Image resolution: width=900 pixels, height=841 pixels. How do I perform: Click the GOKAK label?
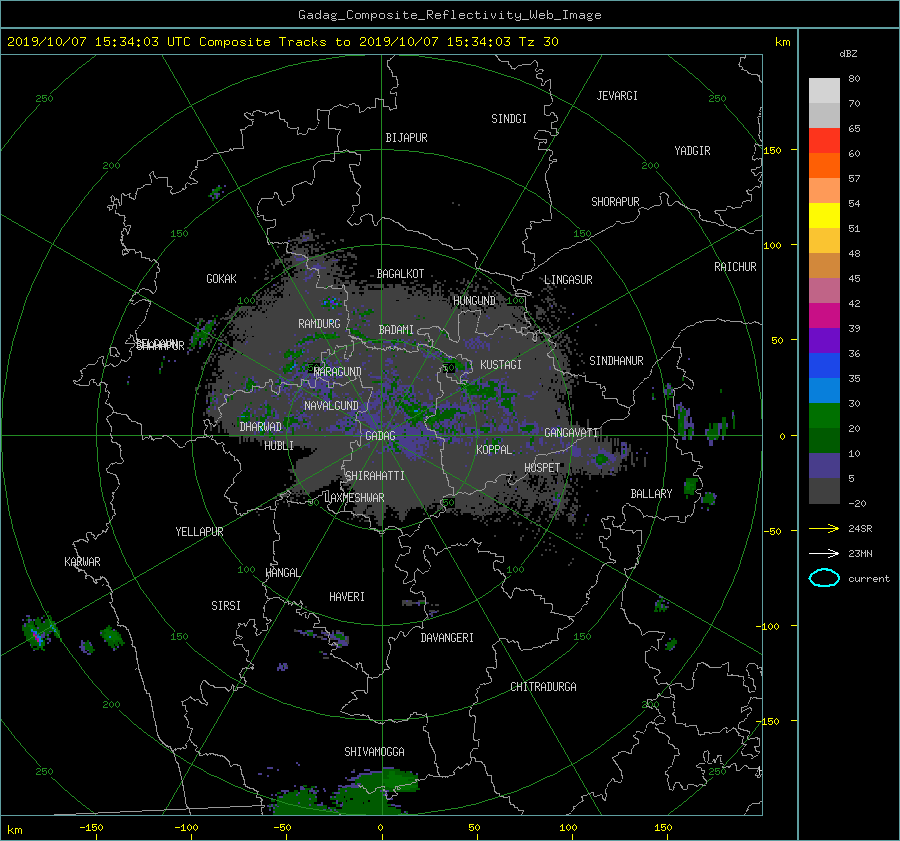tap(221, 279)
